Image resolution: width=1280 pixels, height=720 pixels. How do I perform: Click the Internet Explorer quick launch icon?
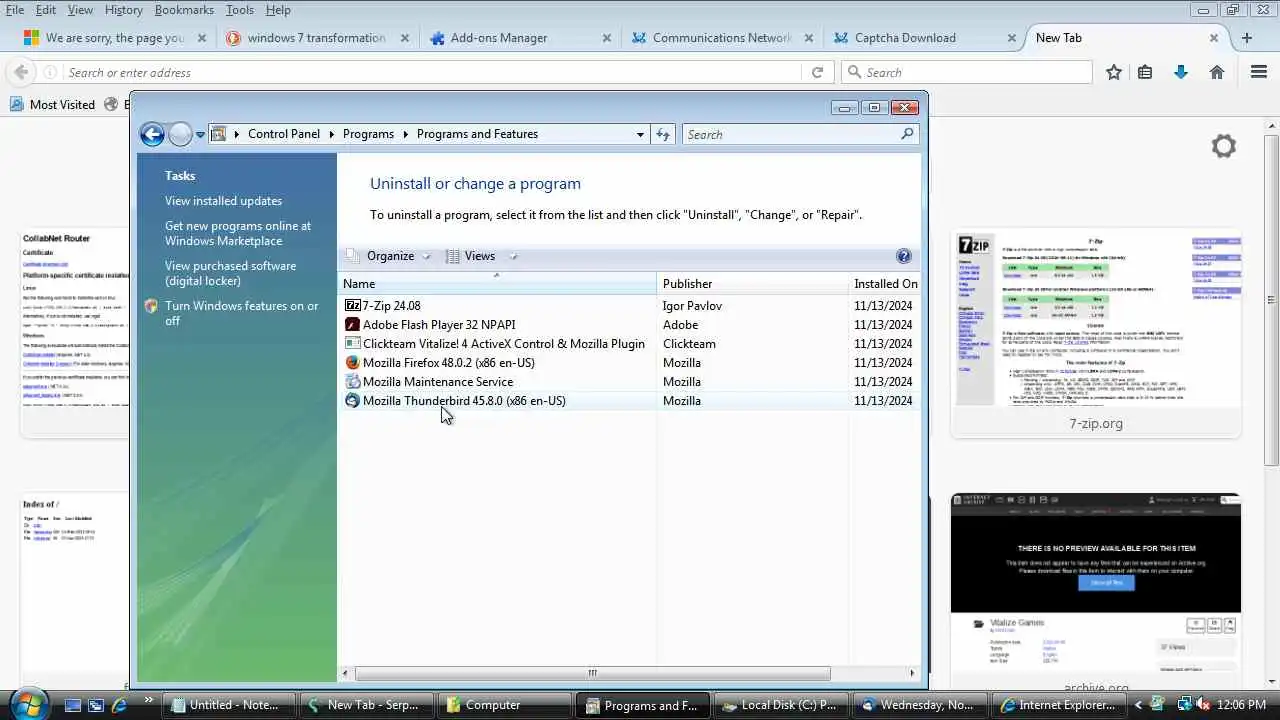pos(120,705)
